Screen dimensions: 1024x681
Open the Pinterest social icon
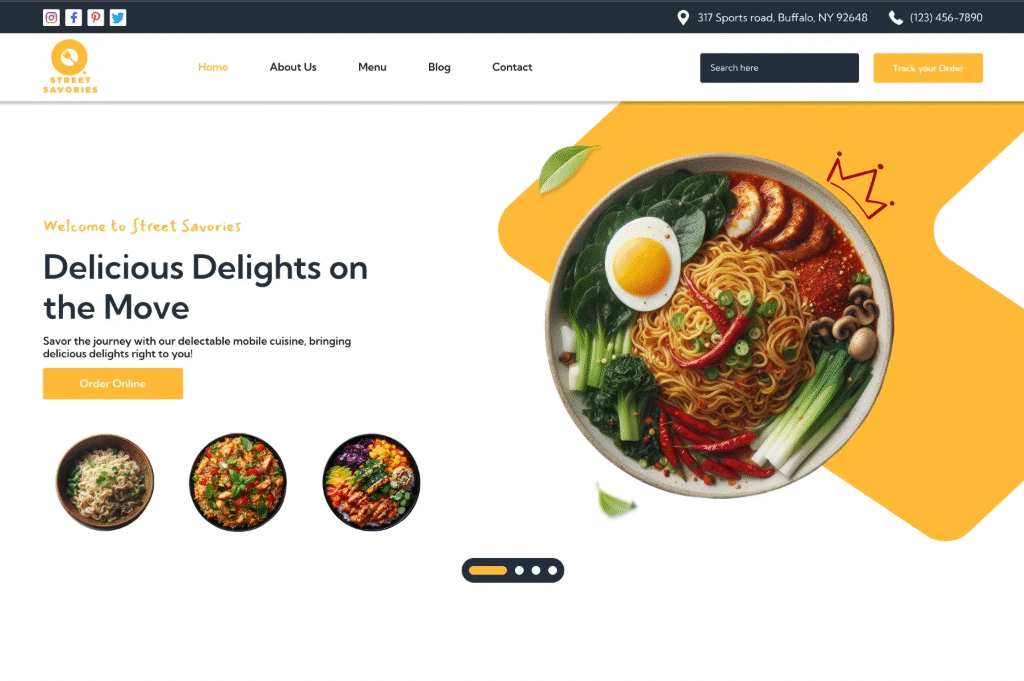pyautogui.click(x=96, y=18)
